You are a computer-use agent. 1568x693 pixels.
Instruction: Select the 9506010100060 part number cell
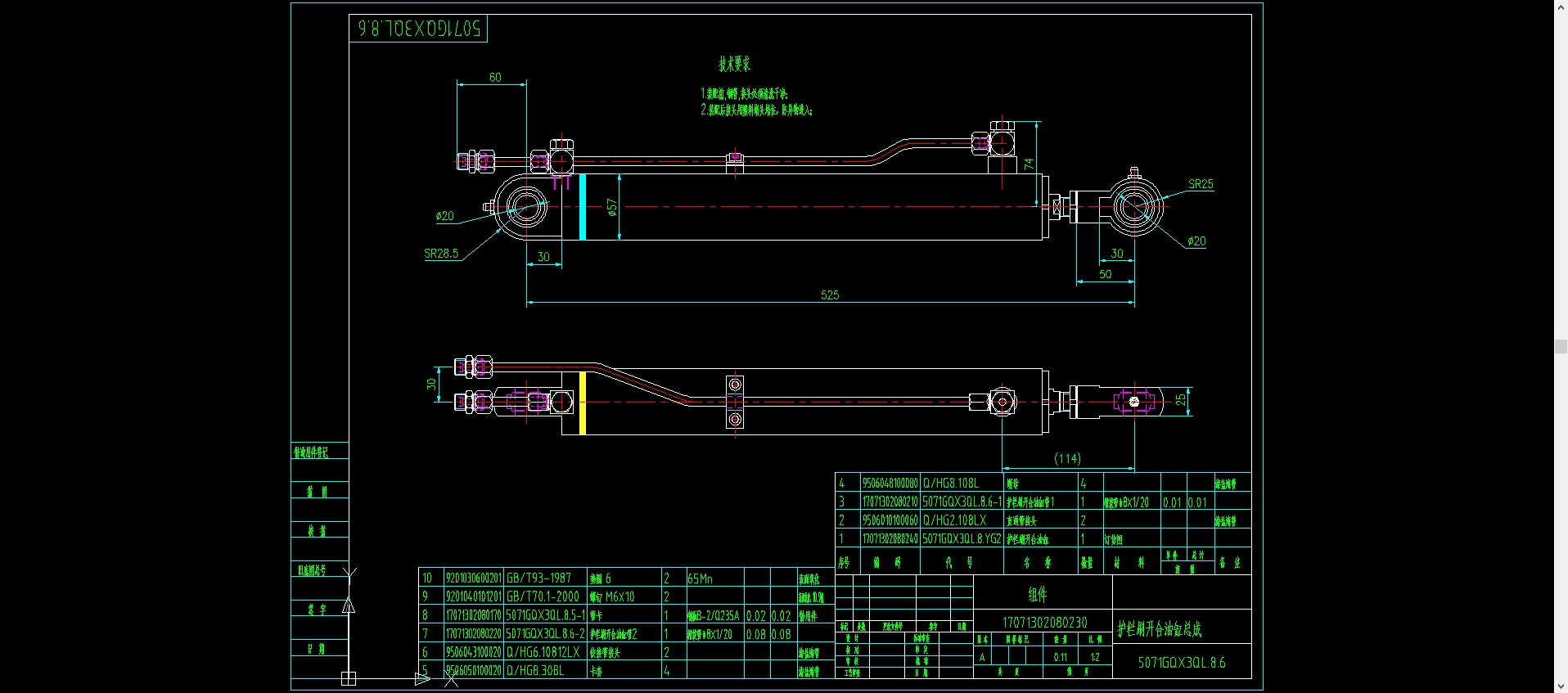(890, 520)
